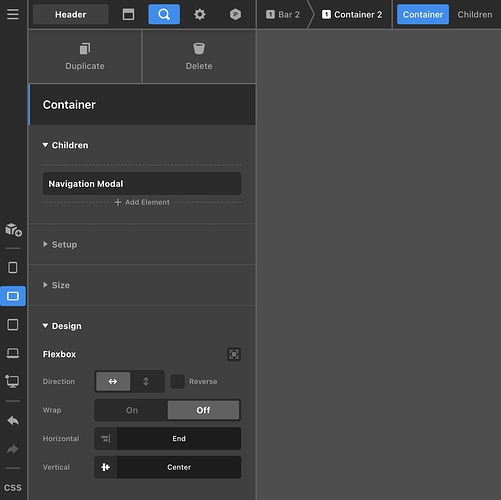The height and width of the screenshot is (500, 501).
Task: Click the undo arrow icon
Action: click(13, 421)
